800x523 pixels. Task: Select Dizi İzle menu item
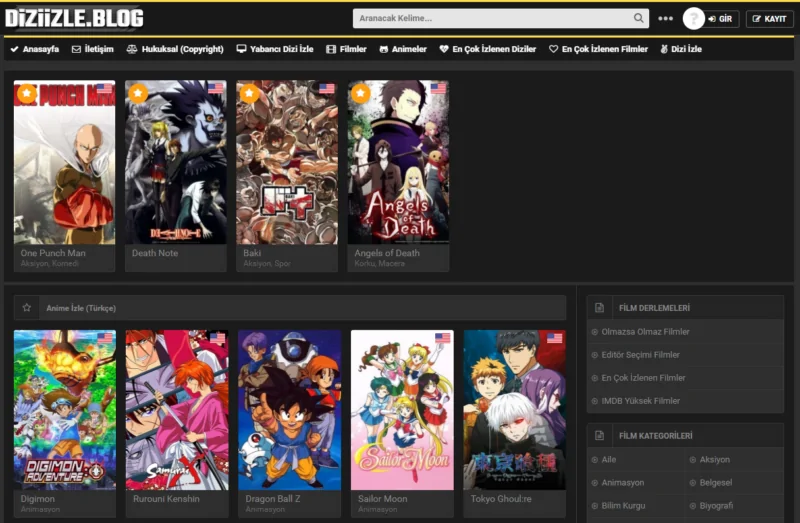(x=681, y=49)
